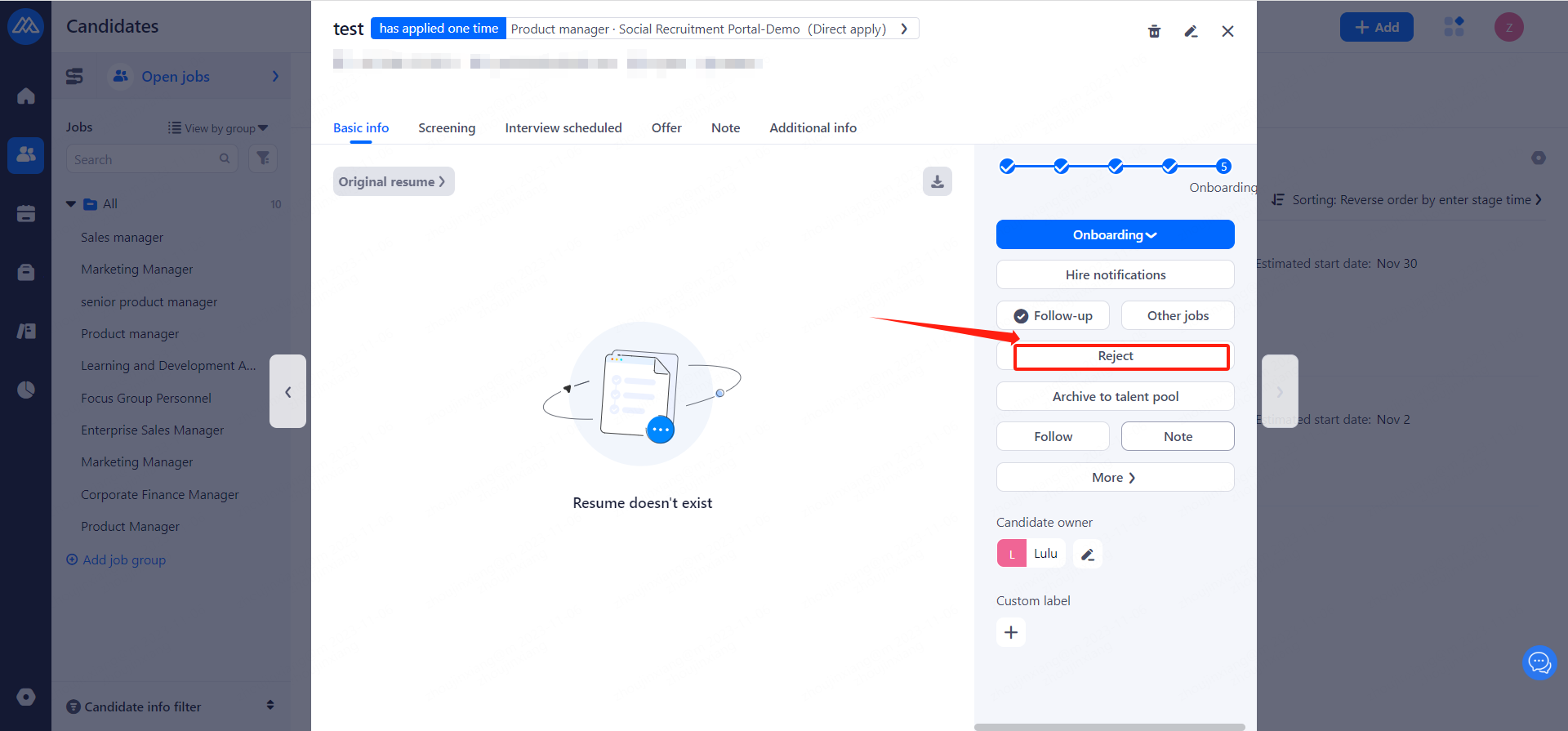Go to previous candidate with left arrow
This screenshot has width=1568, height=731.
tap(288, 392)
